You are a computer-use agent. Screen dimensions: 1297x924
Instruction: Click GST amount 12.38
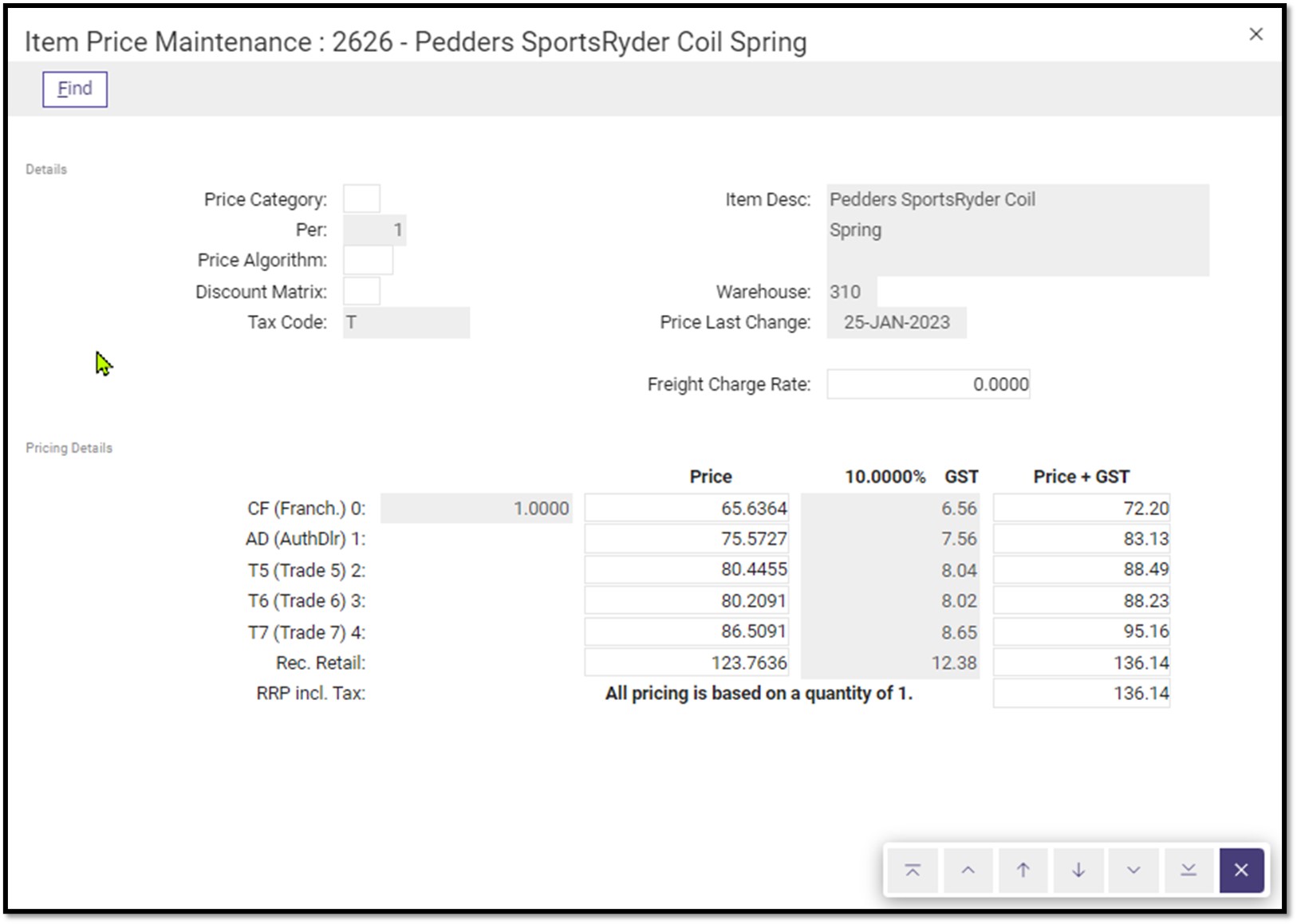point(890,663)
